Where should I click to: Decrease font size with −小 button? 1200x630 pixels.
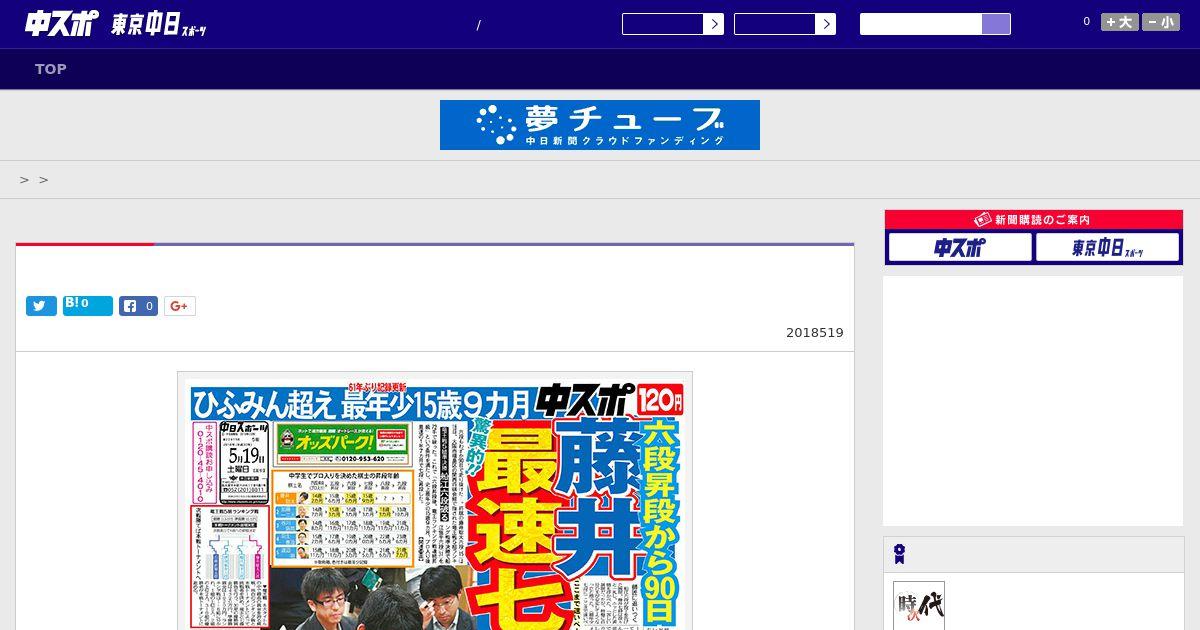pos(1161,22)
